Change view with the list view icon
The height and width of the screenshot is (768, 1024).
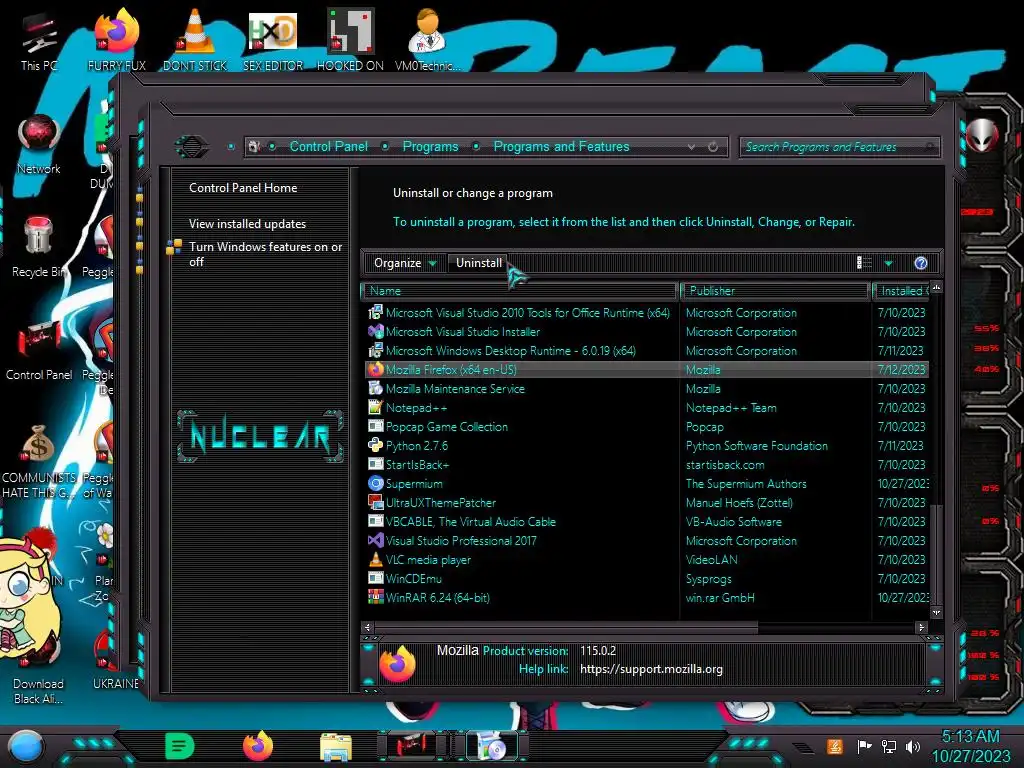click(864, 263)
